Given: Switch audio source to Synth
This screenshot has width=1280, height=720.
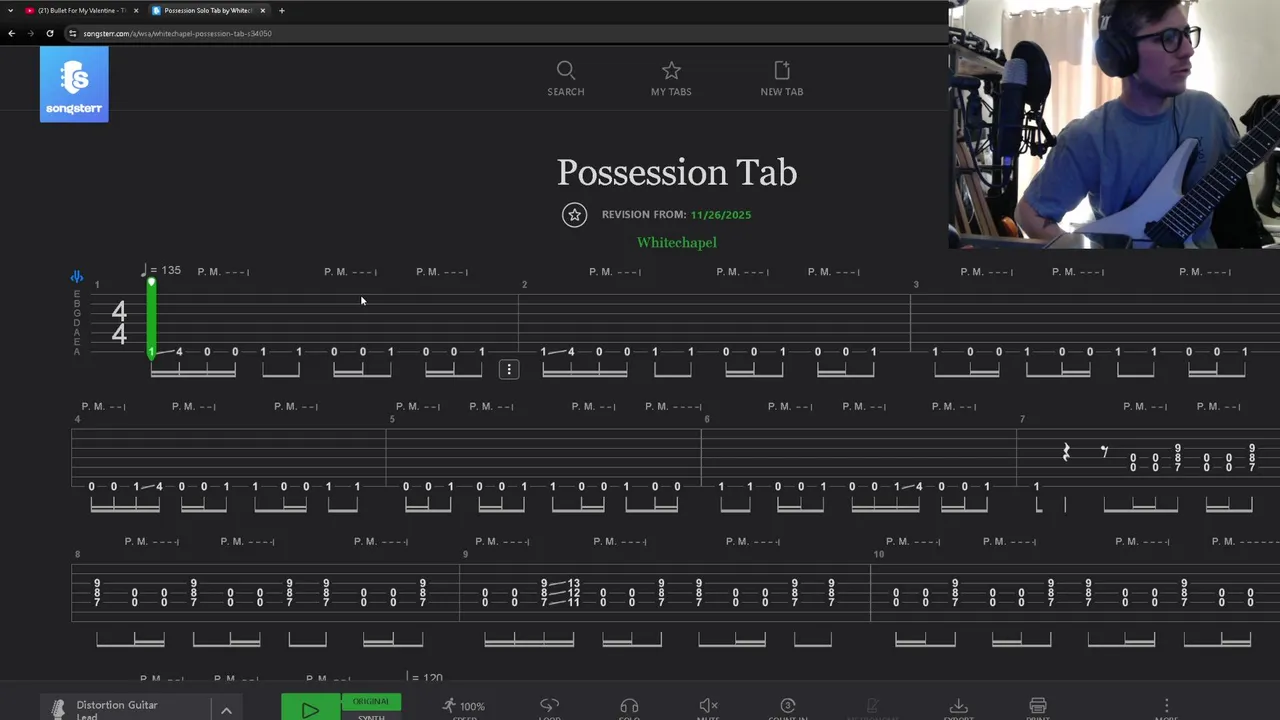Looking at the screenshot, I should [x=371, y=716].
